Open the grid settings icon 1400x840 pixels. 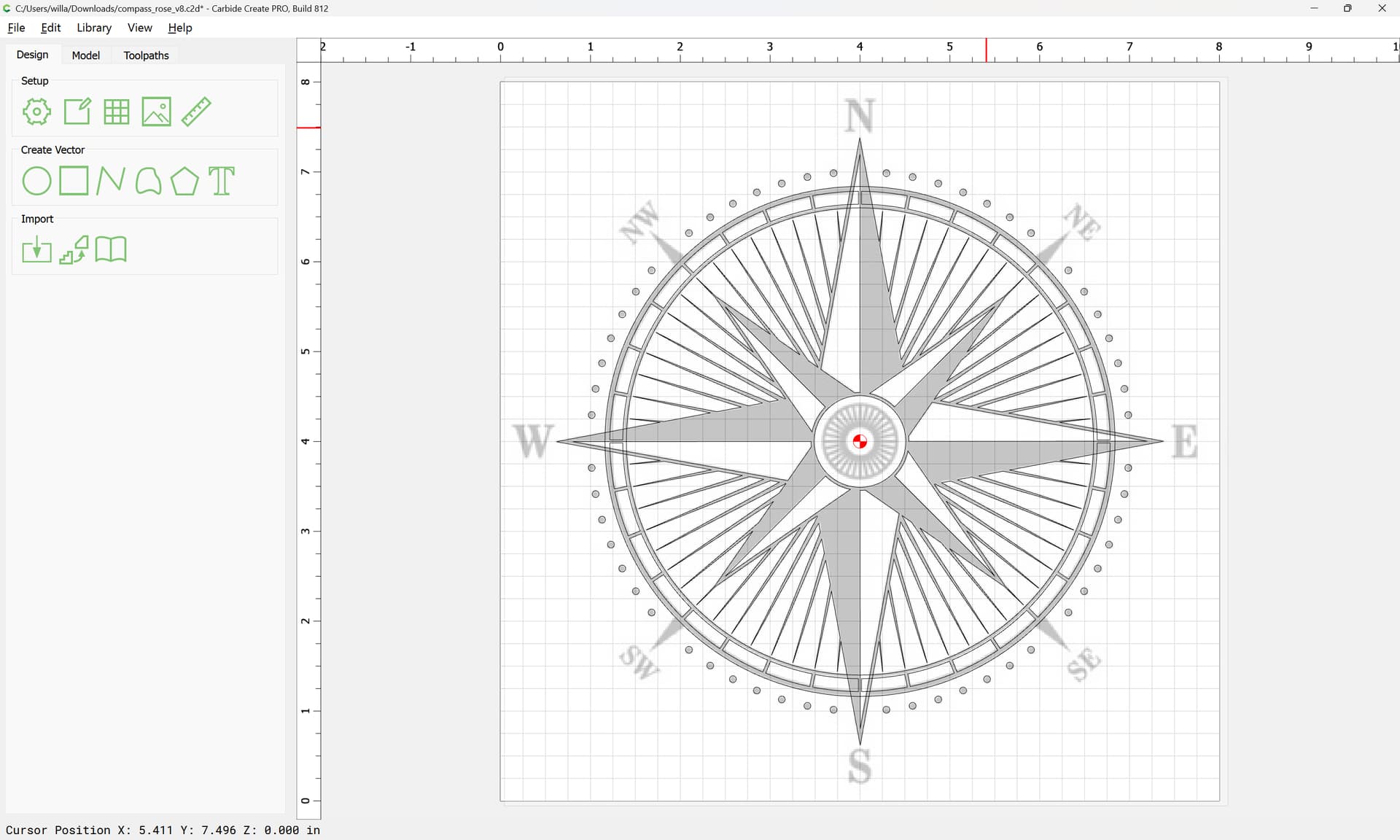click(x=117, y=112)
